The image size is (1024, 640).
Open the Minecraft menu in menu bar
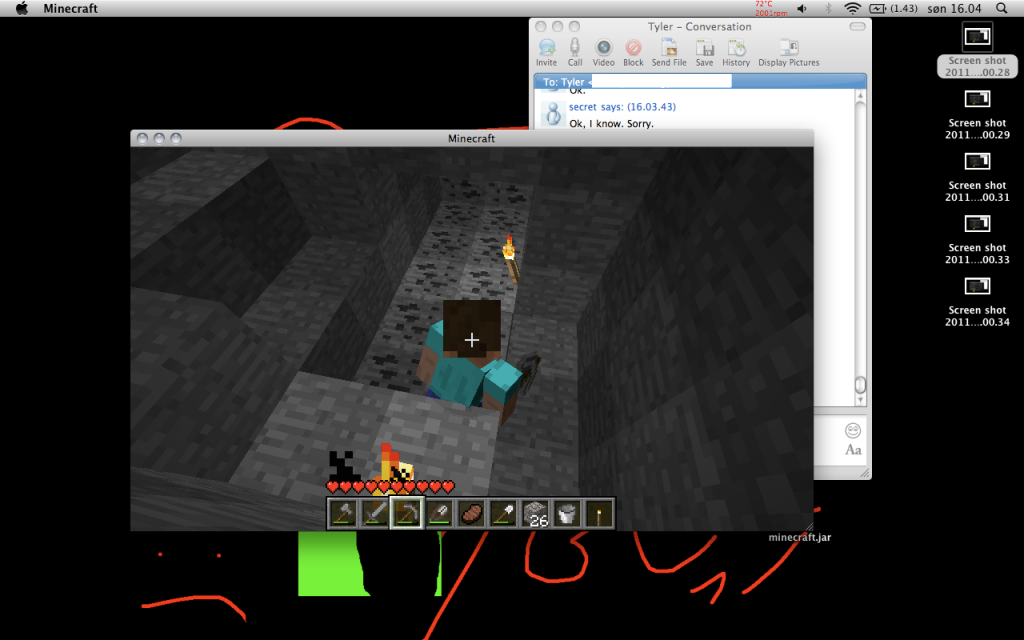click(70, 9)
